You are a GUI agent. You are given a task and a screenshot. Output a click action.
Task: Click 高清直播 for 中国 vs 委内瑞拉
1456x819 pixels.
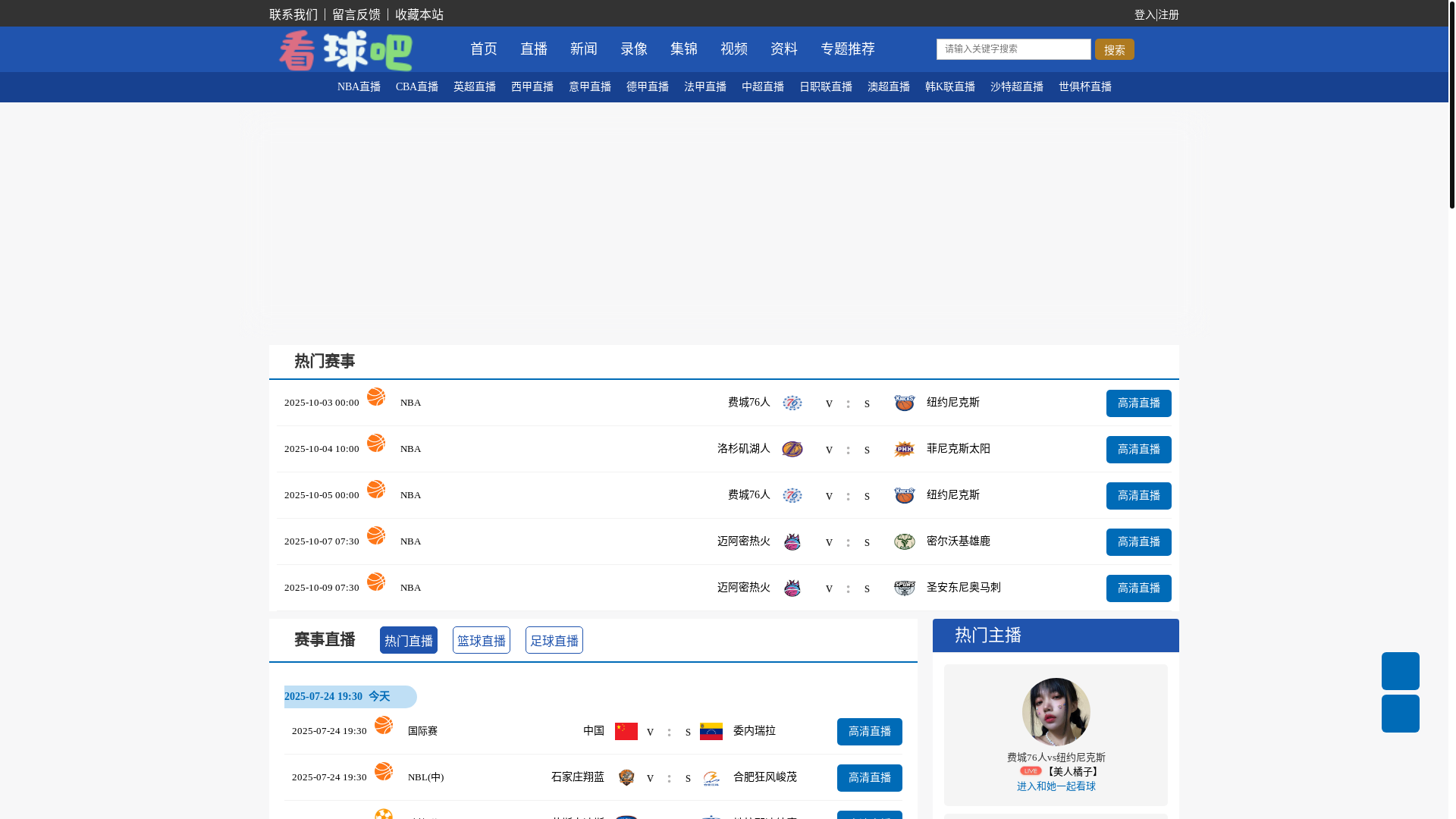click(870, 732)
